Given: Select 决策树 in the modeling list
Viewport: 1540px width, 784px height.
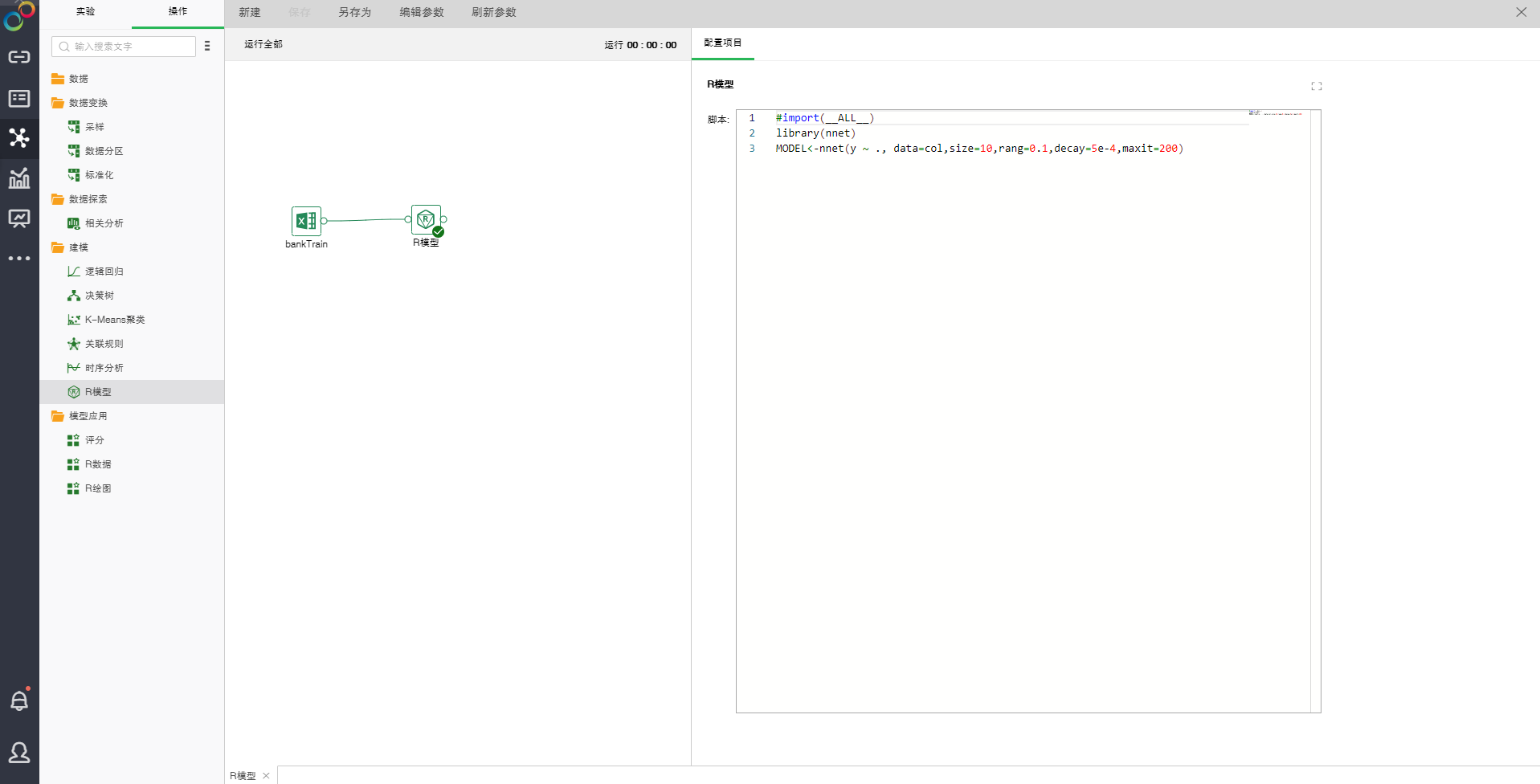Looking at the screenshot, I should tap(100, 296).
